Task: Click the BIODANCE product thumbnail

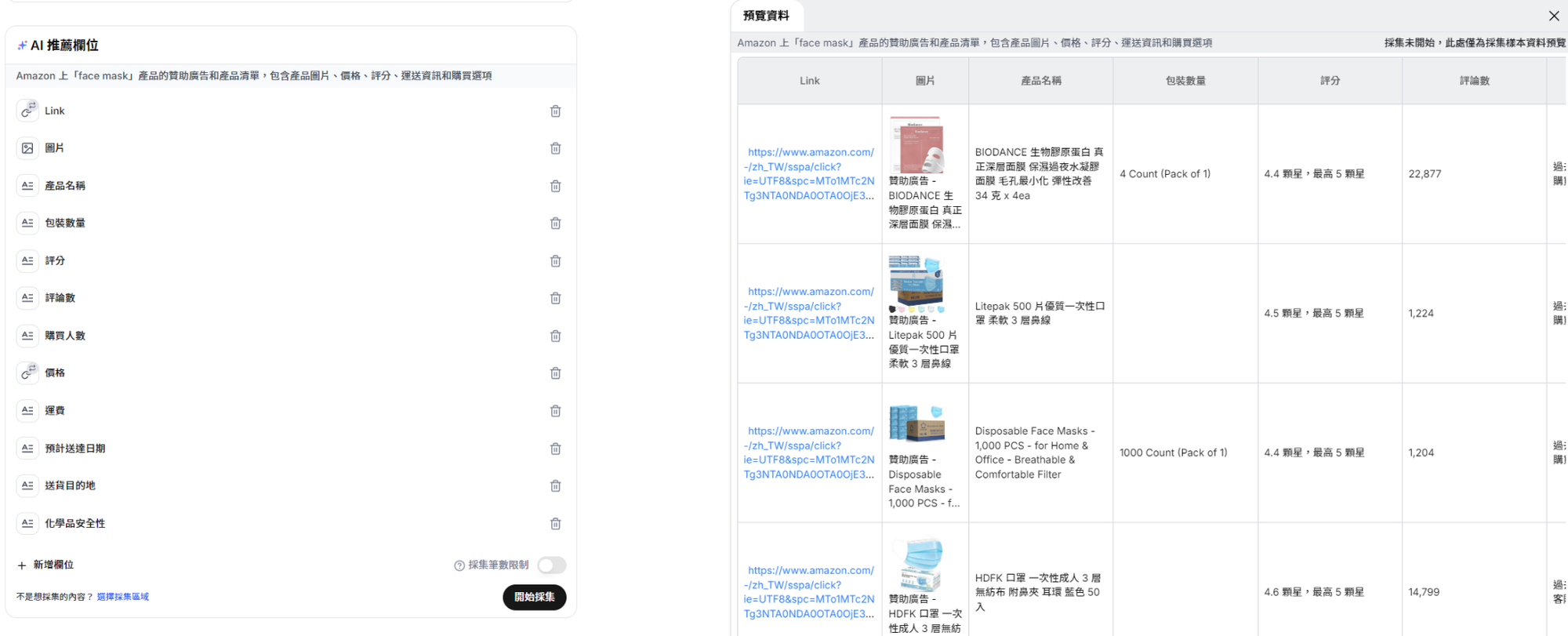Action: 916,144
